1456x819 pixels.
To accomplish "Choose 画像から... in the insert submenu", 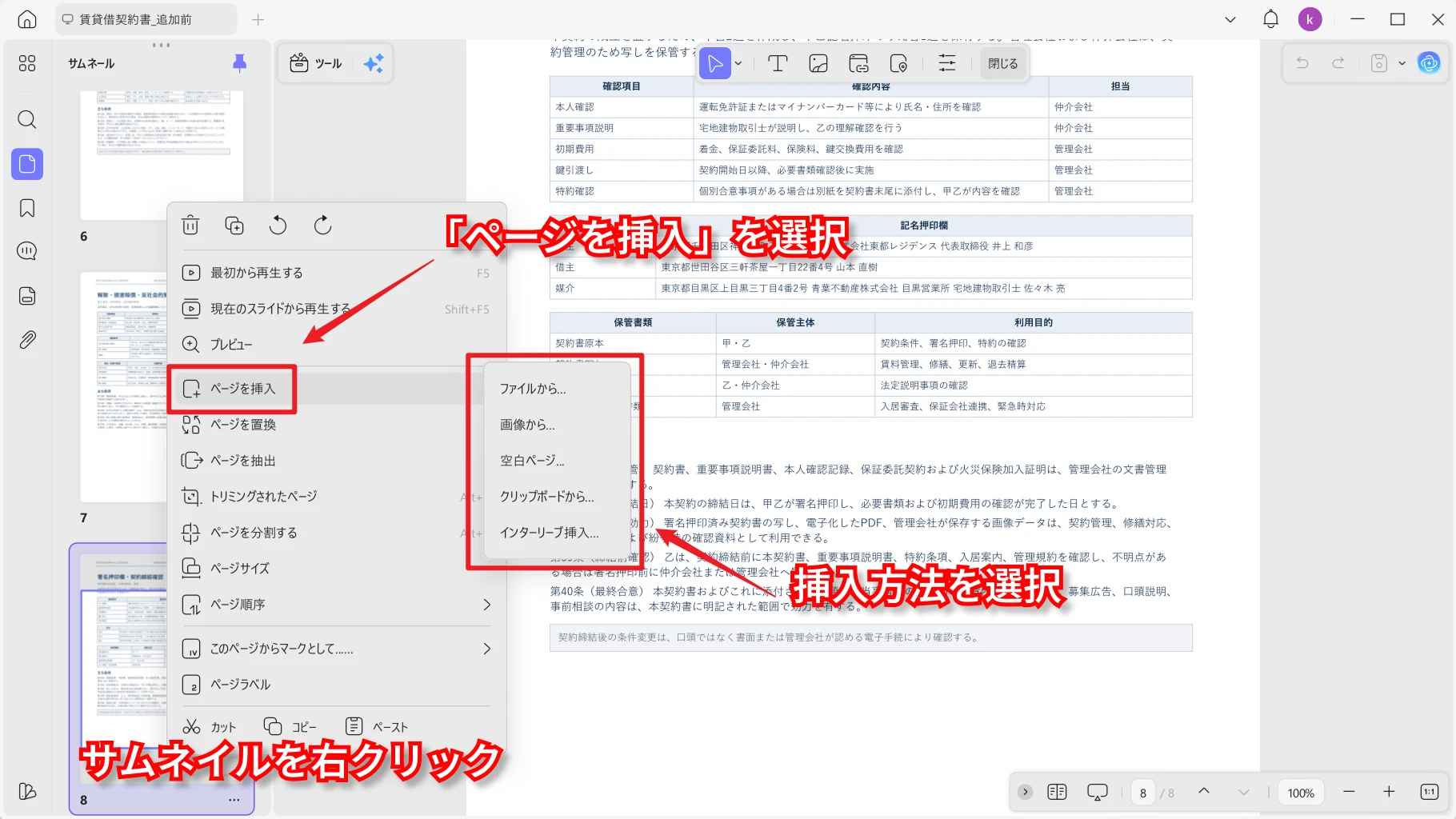I will point(557,425).
